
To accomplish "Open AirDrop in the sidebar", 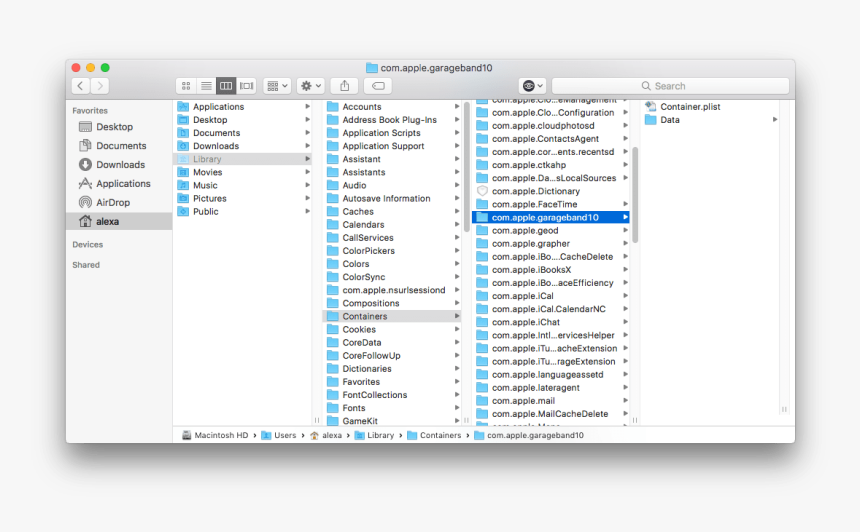I will click(119, 202).
